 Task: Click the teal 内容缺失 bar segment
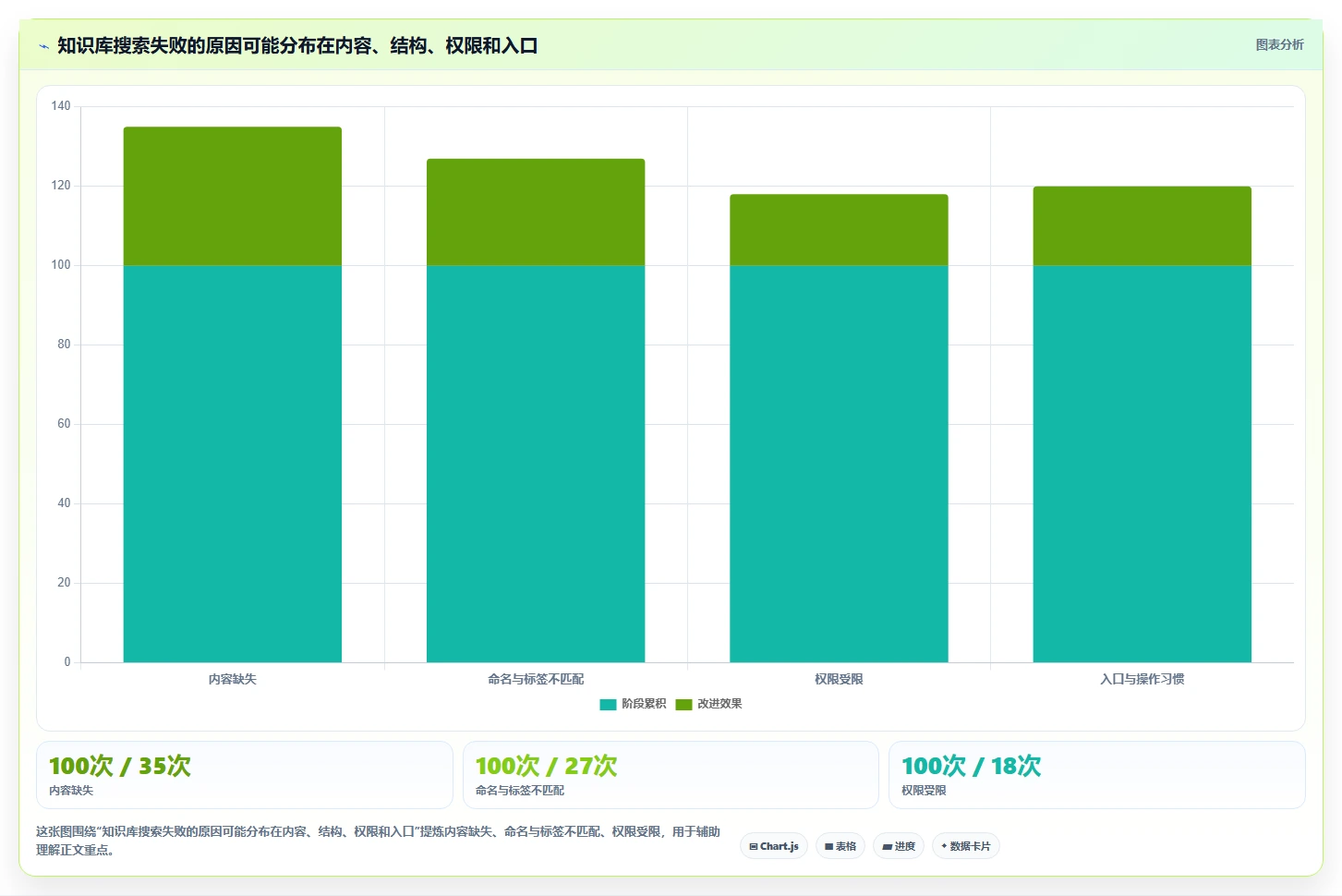[233, 464]
